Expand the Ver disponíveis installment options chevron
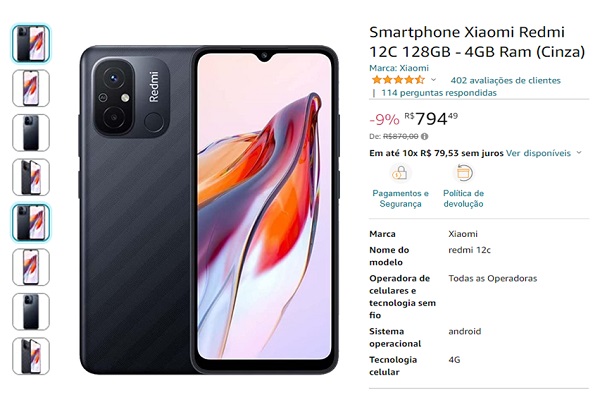 pos(579,153)
